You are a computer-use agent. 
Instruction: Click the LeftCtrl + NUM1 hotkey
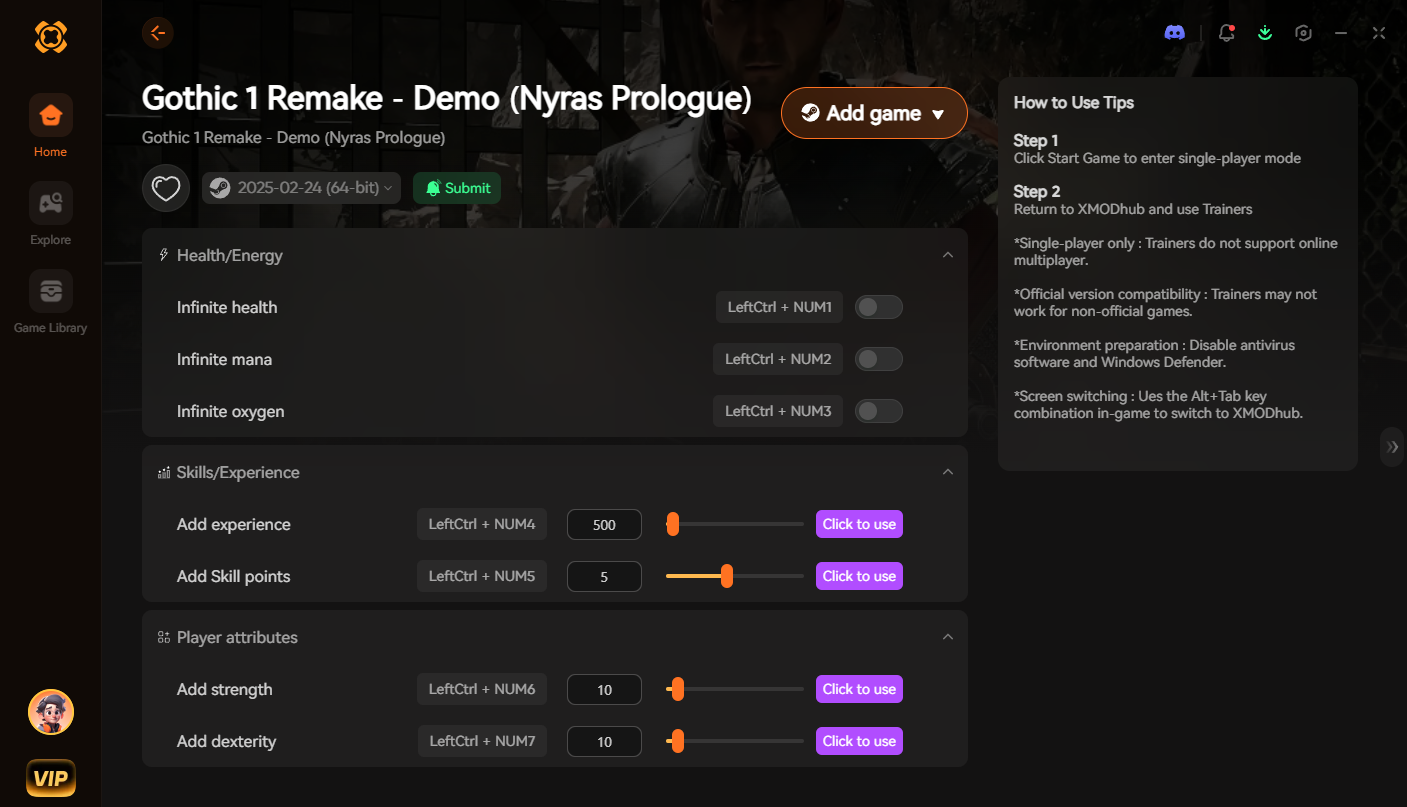779,307
